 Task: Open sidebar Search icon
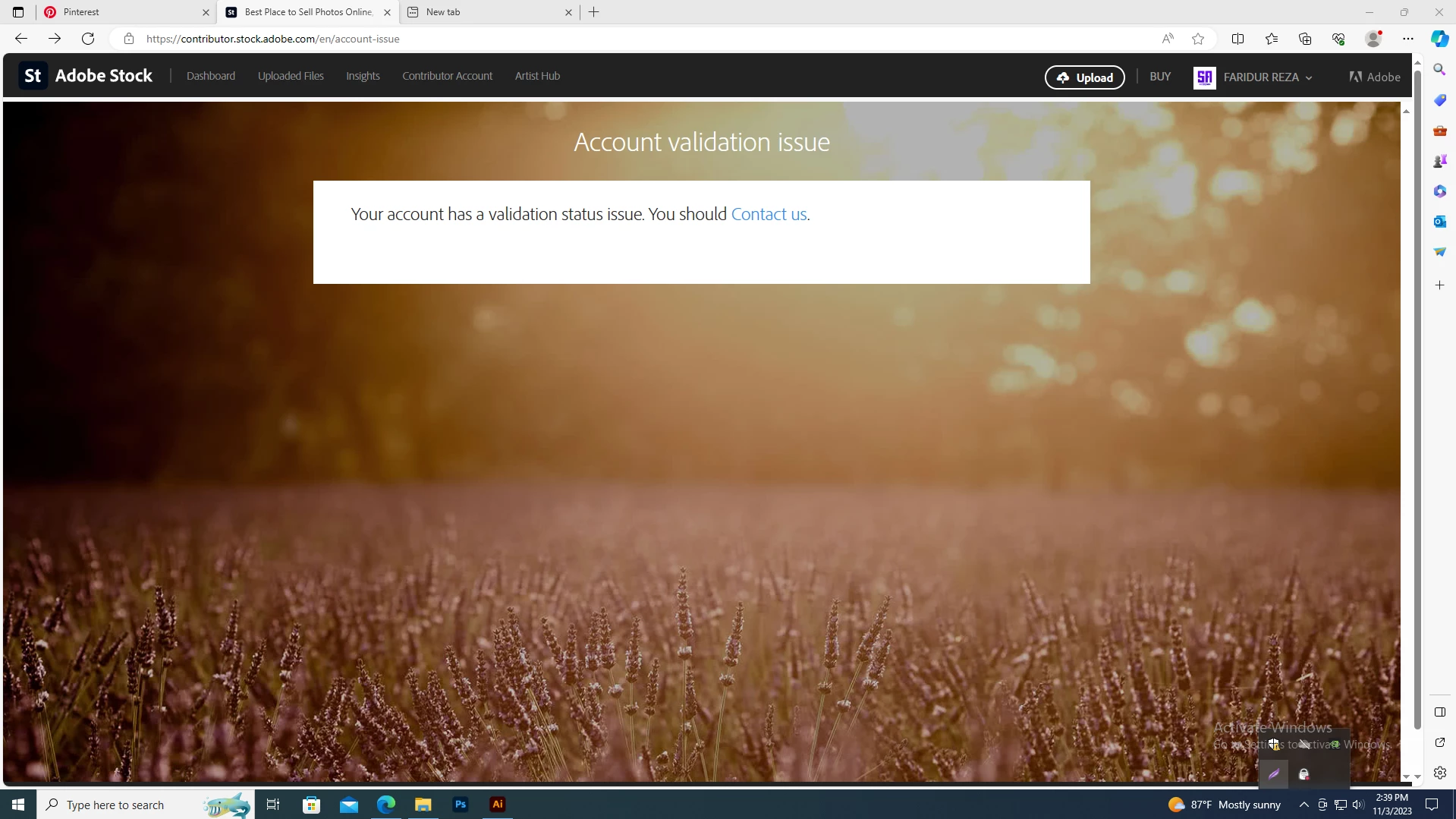click(1439, 70)
